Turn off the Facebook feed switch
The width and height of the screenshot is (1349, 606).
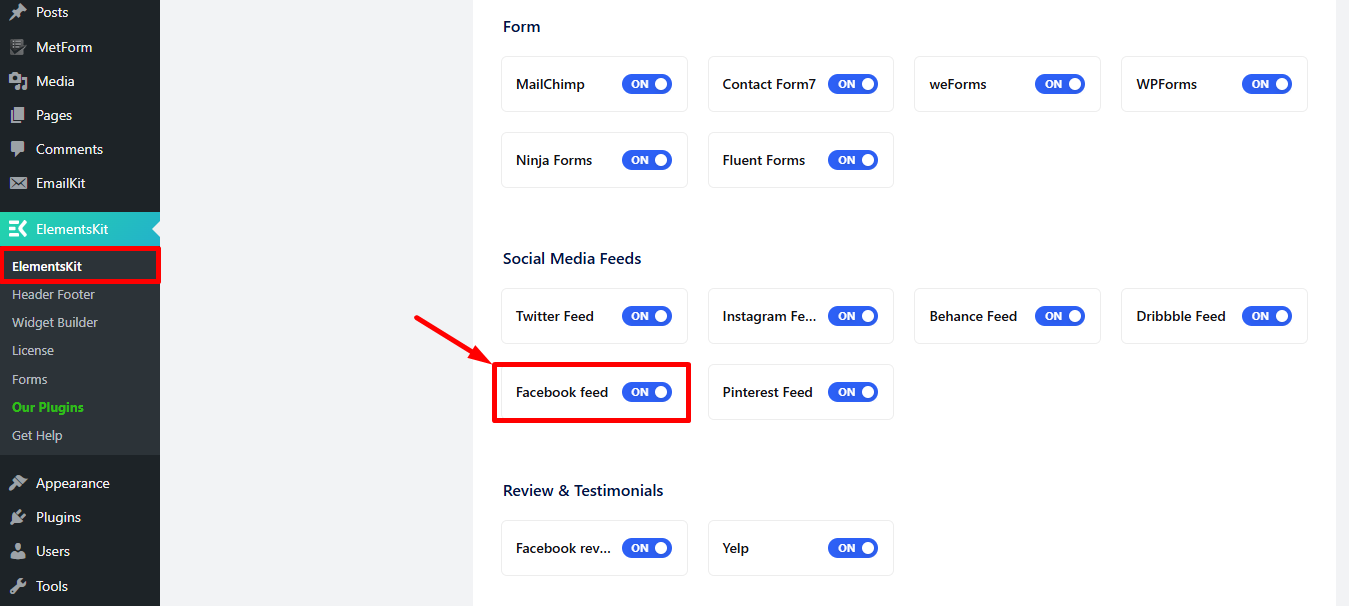click(x=647, y=392)
